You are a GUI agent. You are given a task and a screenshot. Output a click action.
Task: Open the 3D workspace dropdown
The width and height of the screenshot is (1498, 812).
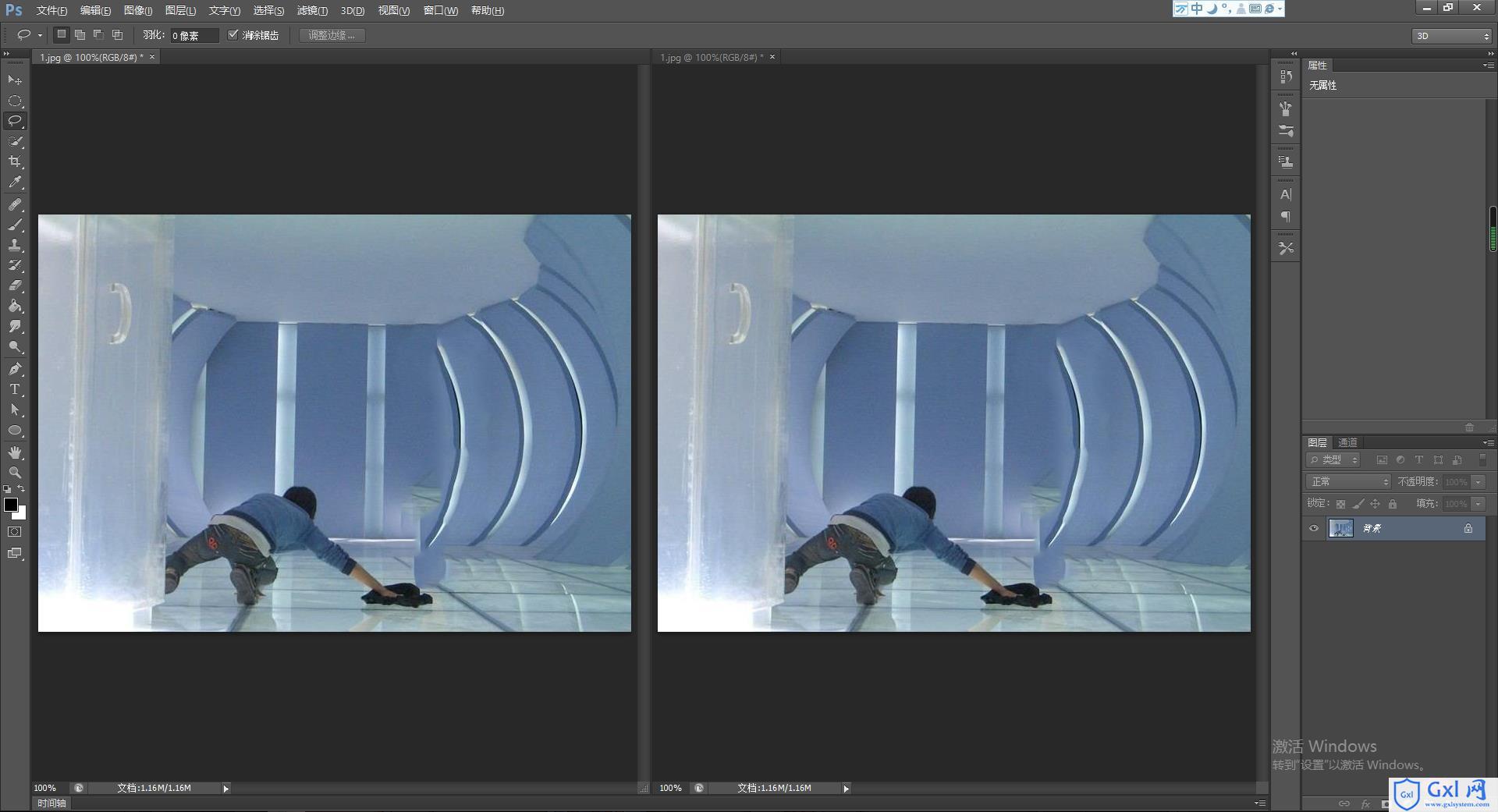pyautogui.click(x=1452, y=36)
